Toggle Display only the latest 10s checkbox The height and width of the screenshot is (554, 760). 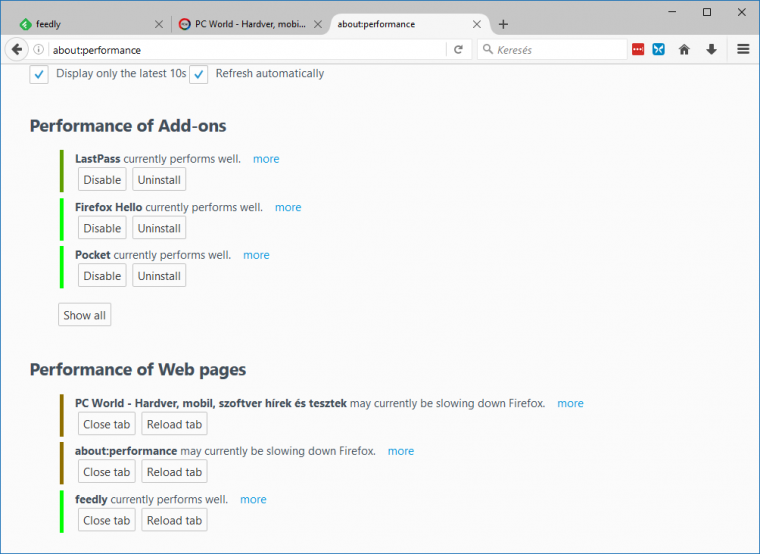[39, 75]
